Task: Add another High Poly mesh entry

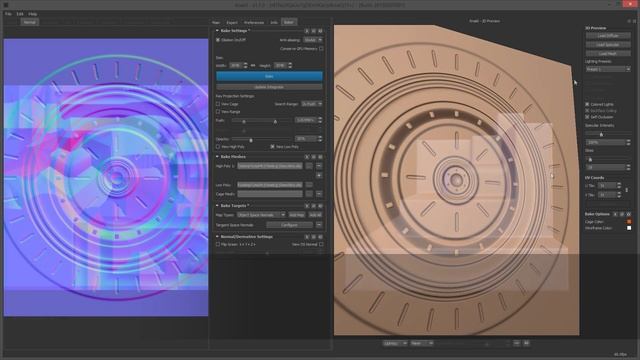Action: (319, 175)
